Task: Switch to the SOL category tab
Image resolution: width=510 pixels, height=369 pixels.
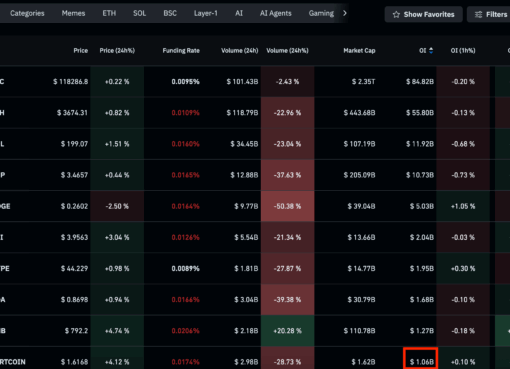Action: coord(139,13)
